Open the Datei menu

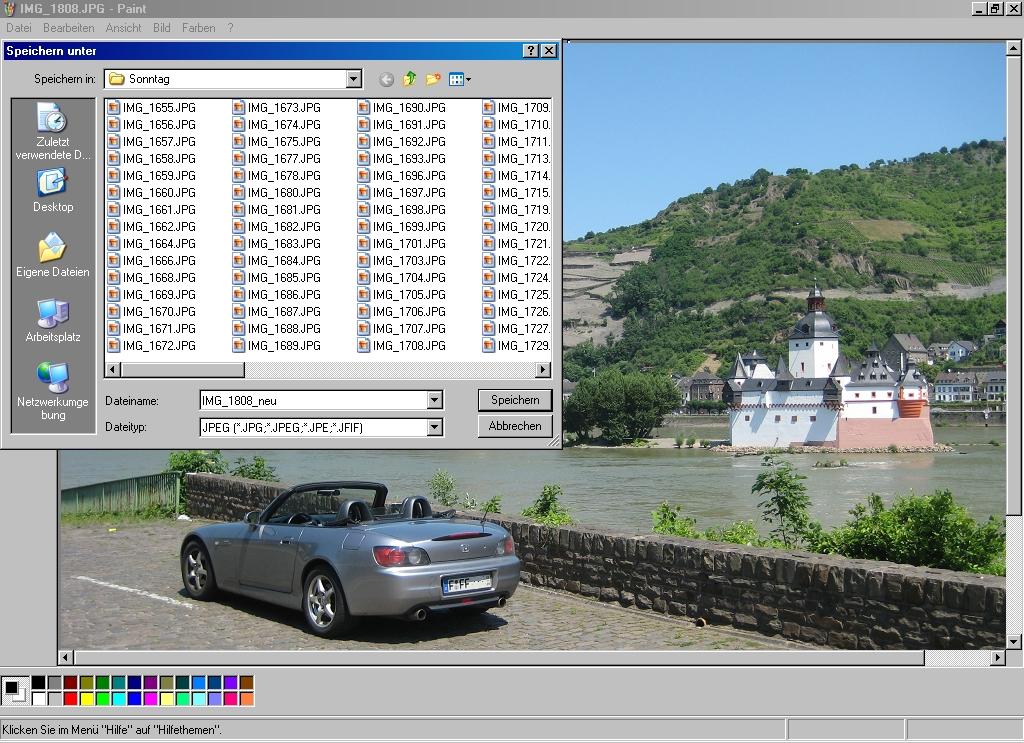(x=19, y=28)
